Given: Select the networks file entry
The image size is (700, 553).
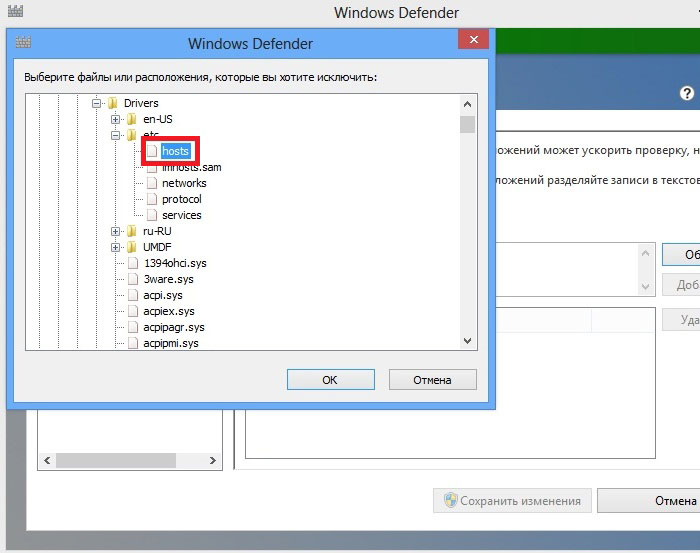Looking at the screenshot, I should (x=184, y=183).
